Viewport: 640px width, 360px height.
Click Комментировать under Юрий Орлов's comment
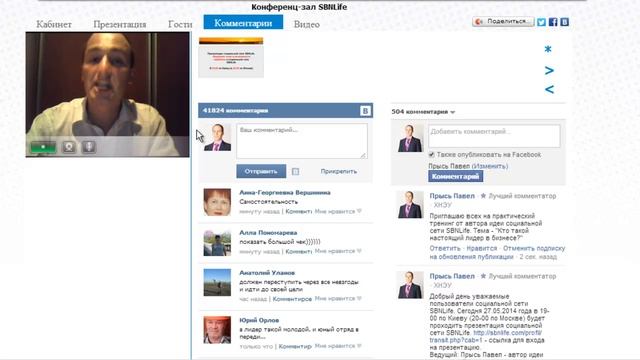click(x=295, y=347)
